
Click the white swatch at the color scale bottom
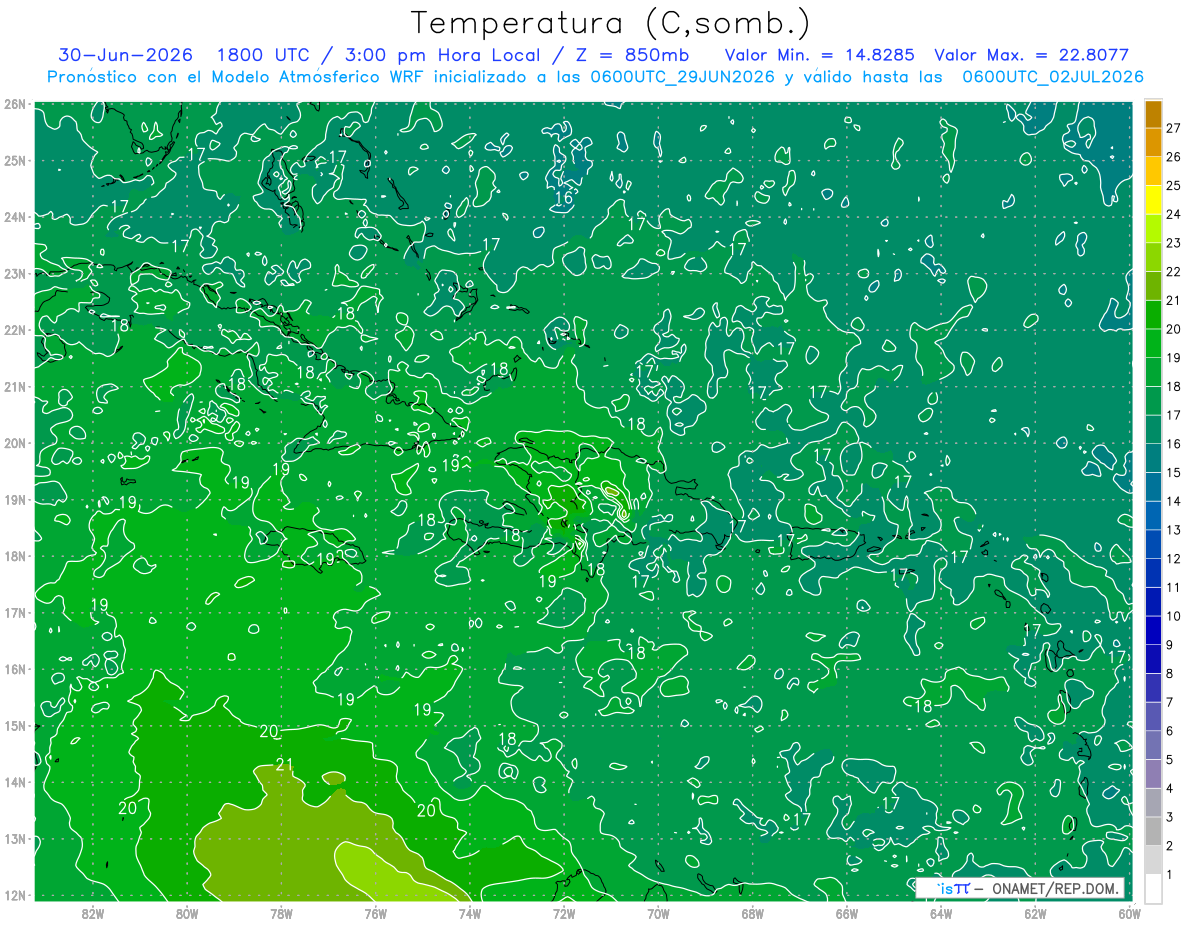[x=1153, y=888]
